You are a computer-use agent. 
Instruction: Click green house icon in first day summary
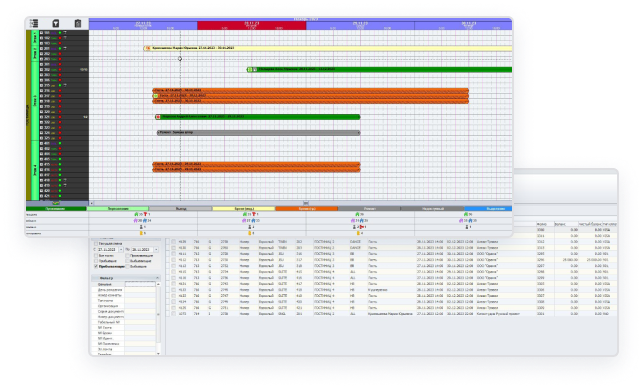(136, 214)
